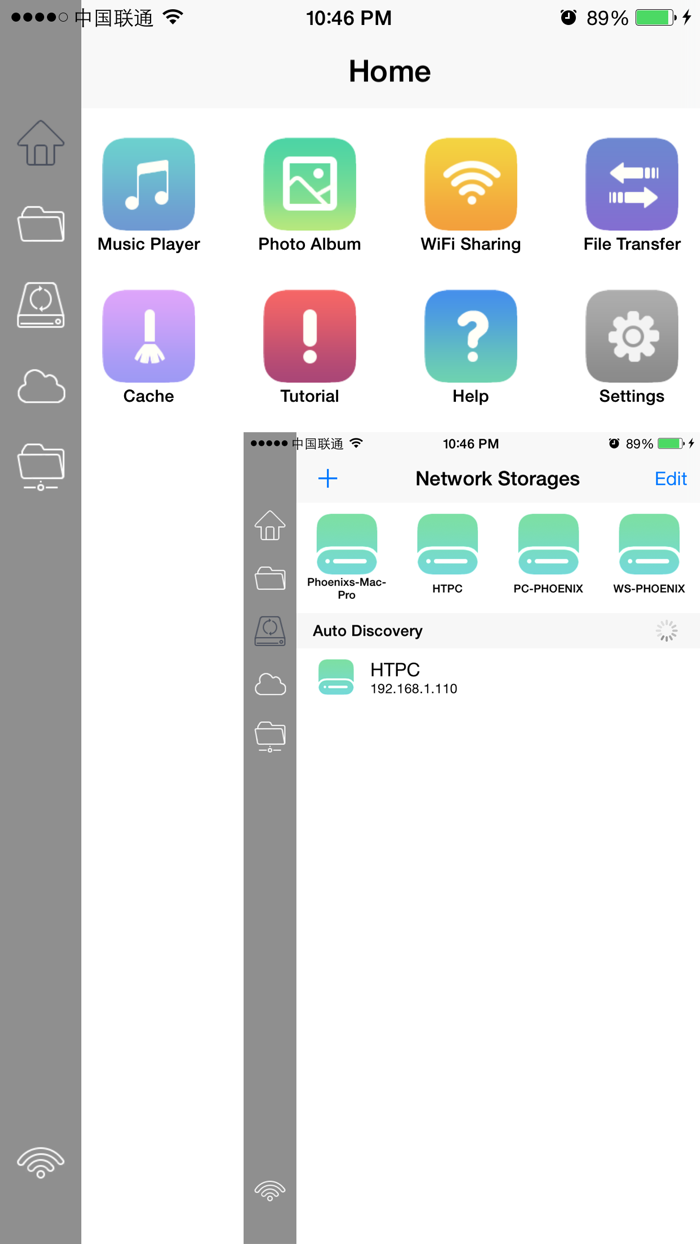Open the Music Player app icon

click(x=148, y=184)
